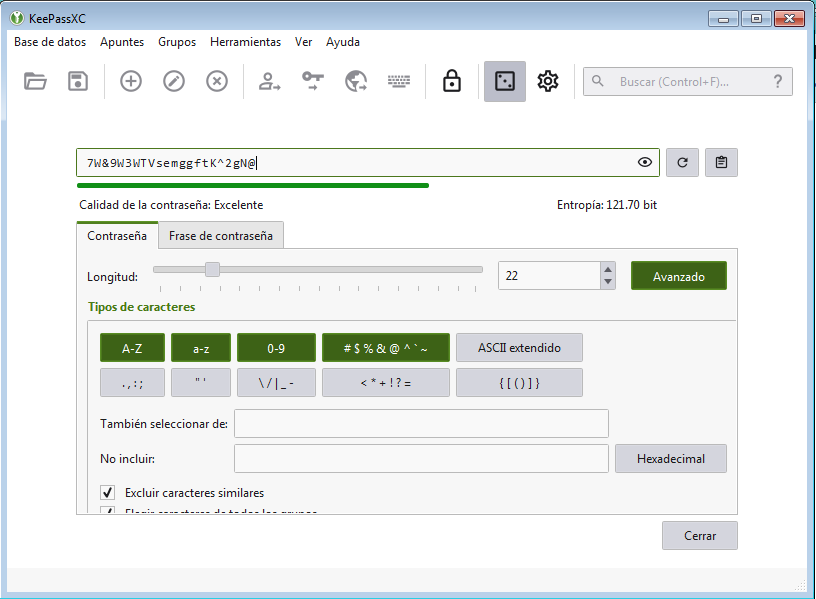The image size is (816, 599).
Task: Open search help question mark
Action: click(777, 81)
